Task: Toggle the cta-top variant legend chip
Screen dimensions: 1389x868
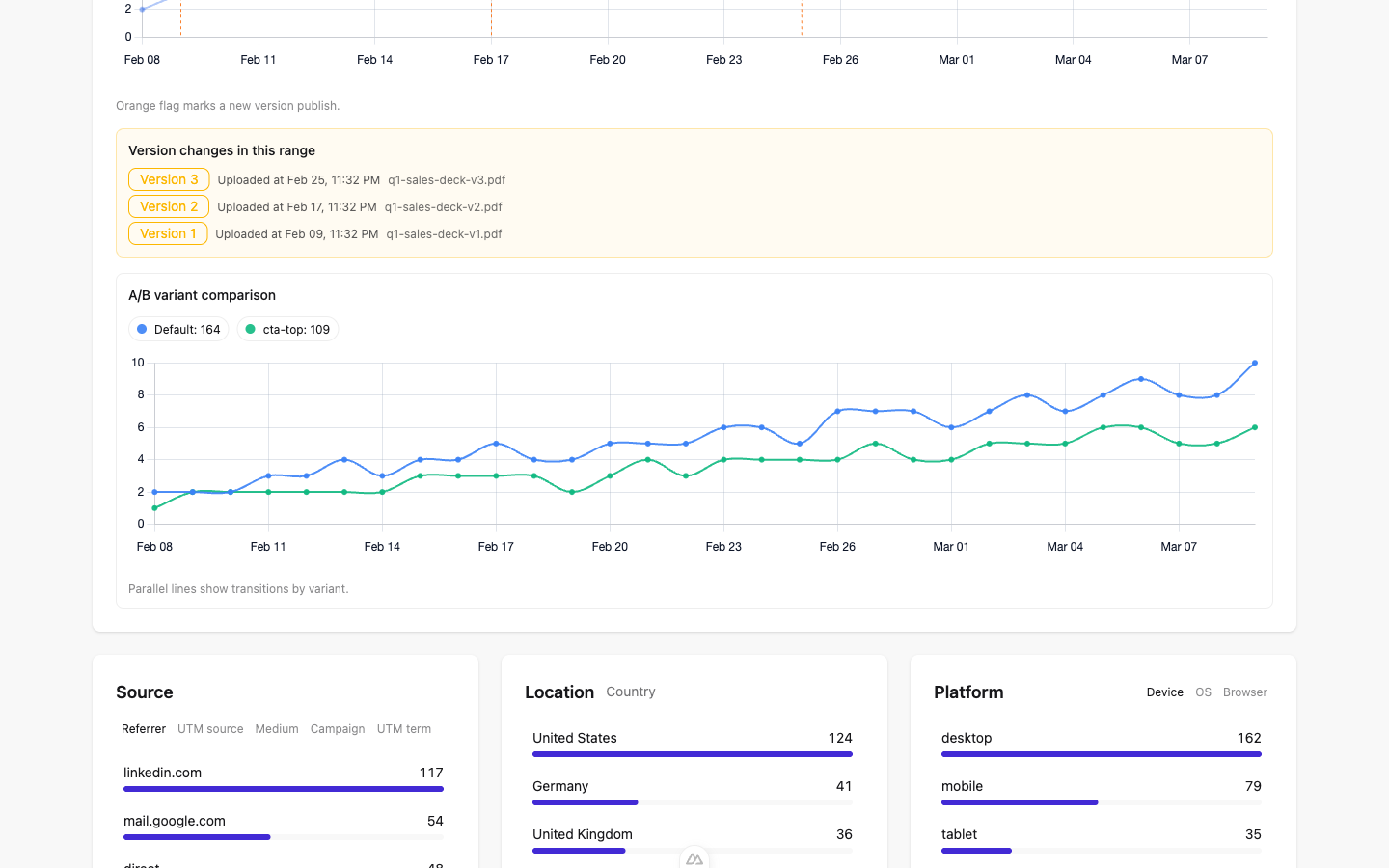Action: click(x=287, y=330)
